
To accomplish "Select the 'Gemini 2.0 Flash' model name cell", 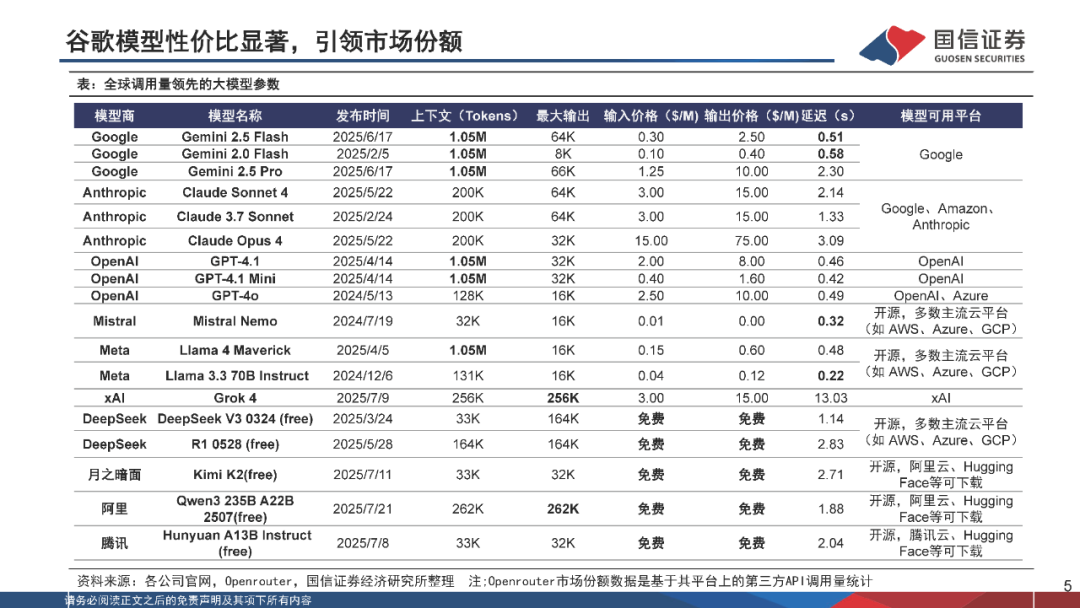I will [235, 154].
